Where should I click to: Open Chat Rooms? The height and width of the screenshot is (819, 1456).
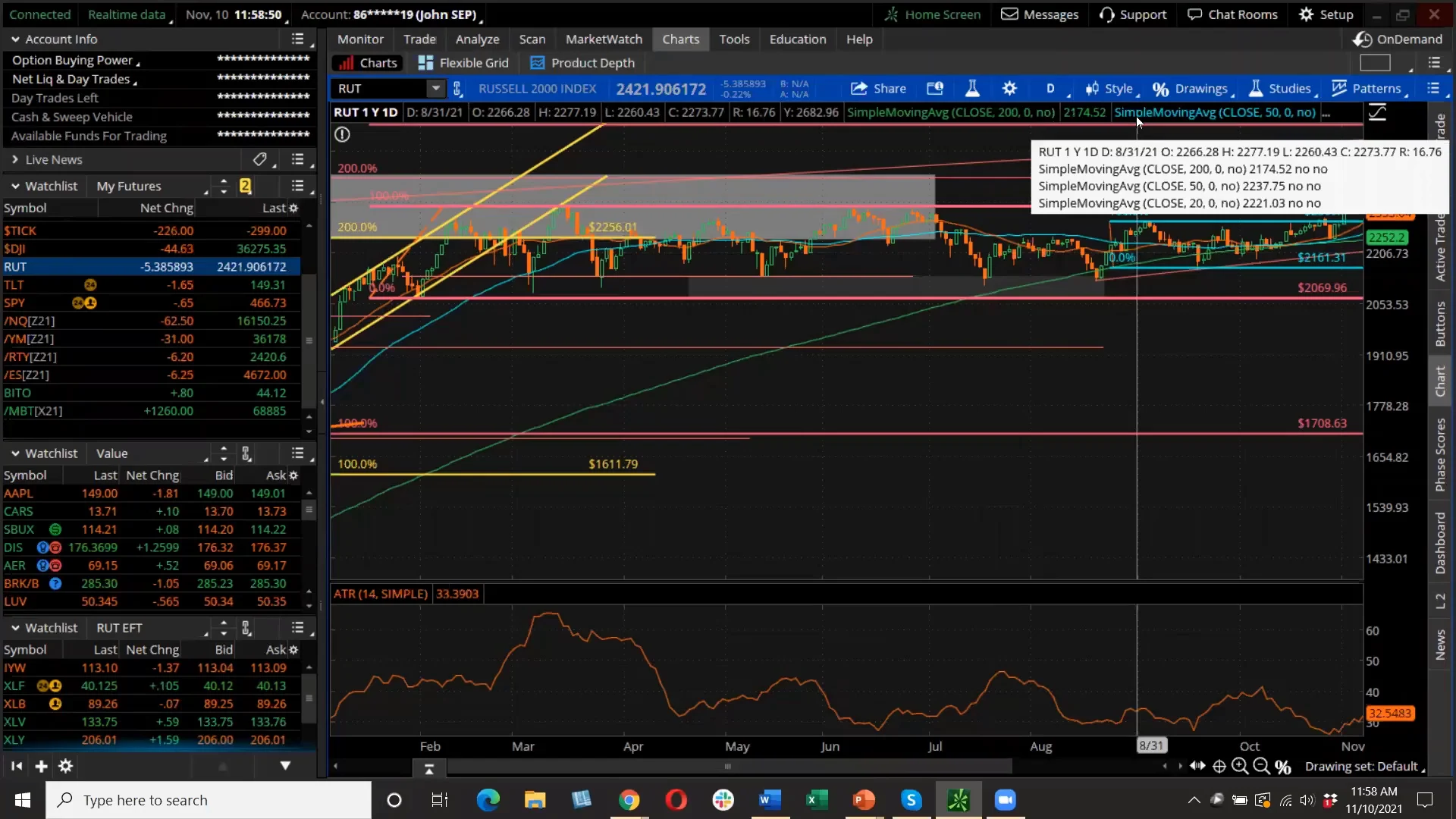tap(1232, 14)
